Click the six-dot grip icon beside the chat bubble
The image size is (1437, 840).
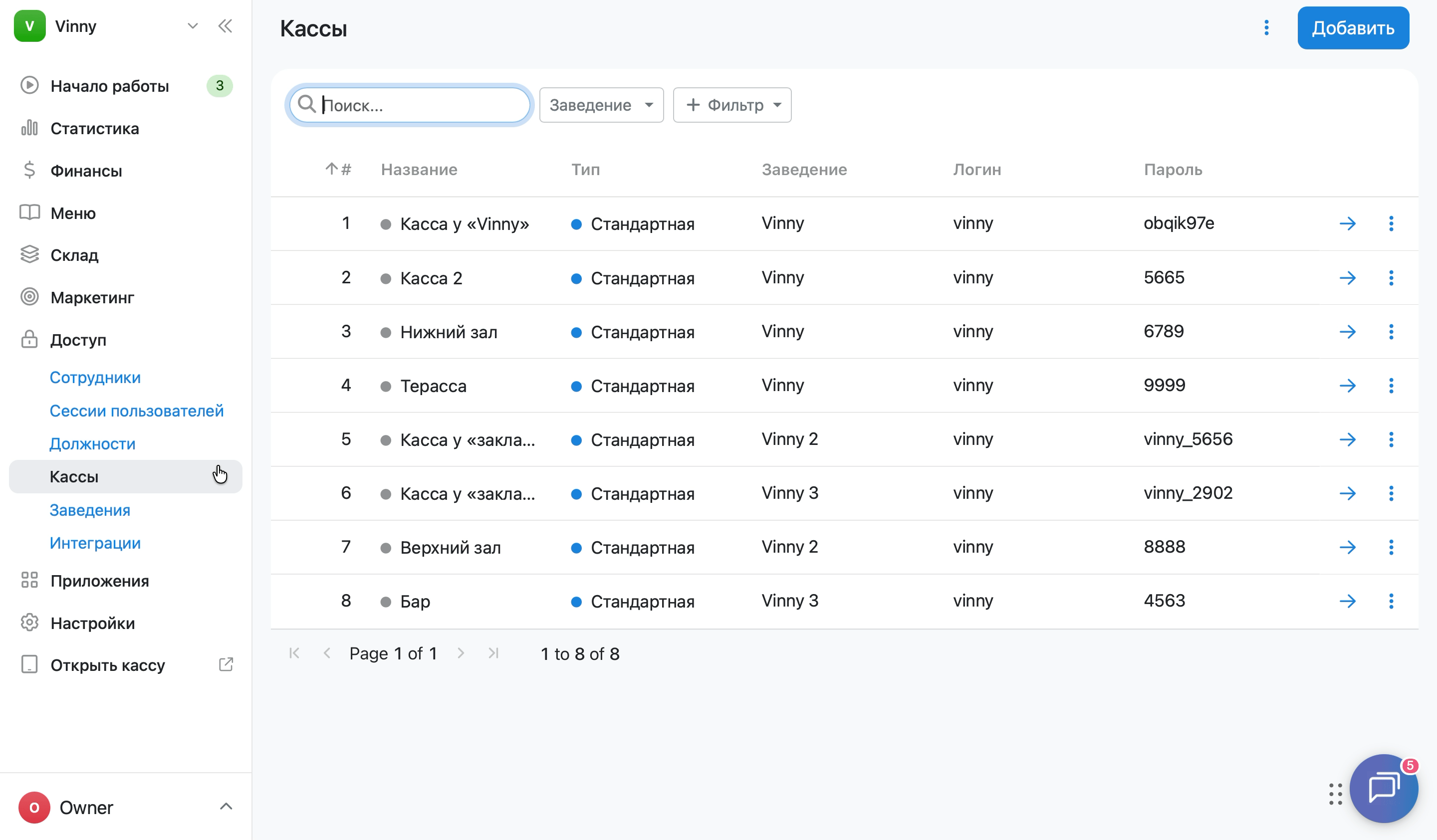click(1336, 794)
